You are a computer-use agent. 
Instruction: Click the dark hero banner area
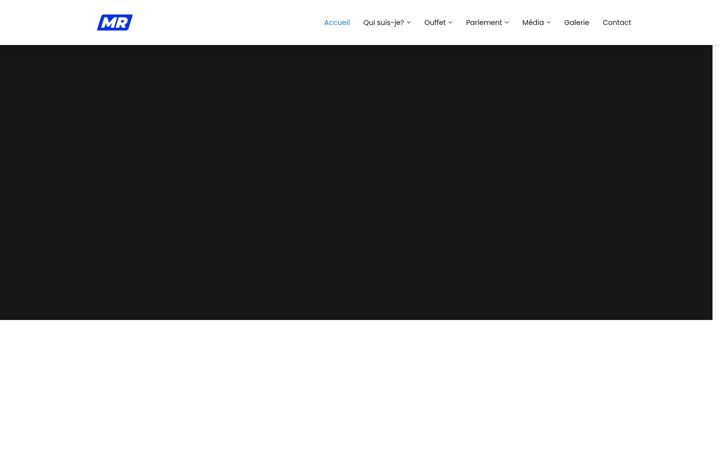click(356, 182)
